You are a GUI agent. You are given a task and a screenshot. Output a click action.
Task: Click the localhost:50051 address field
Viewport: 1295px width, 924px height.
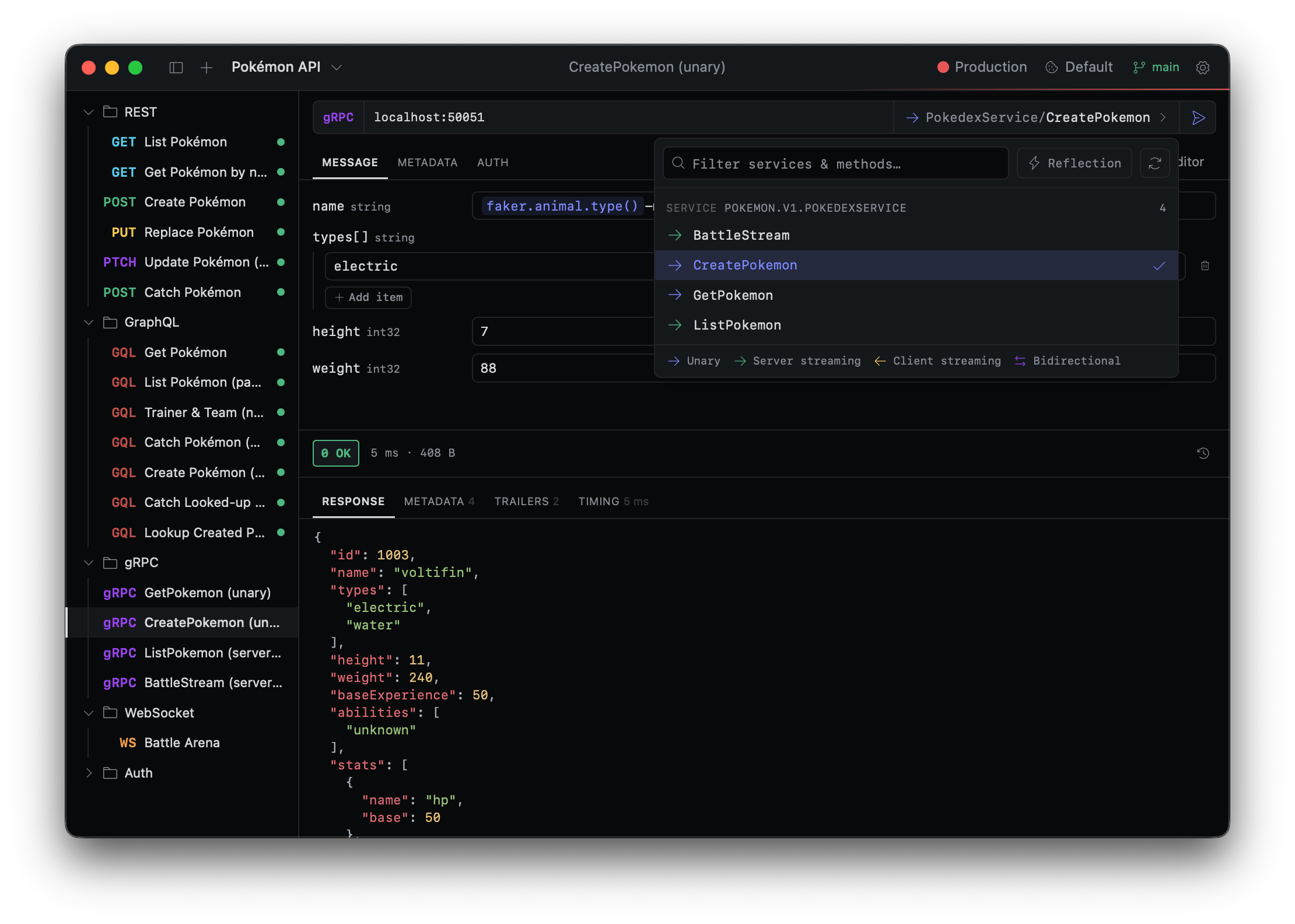pos(628,118)
